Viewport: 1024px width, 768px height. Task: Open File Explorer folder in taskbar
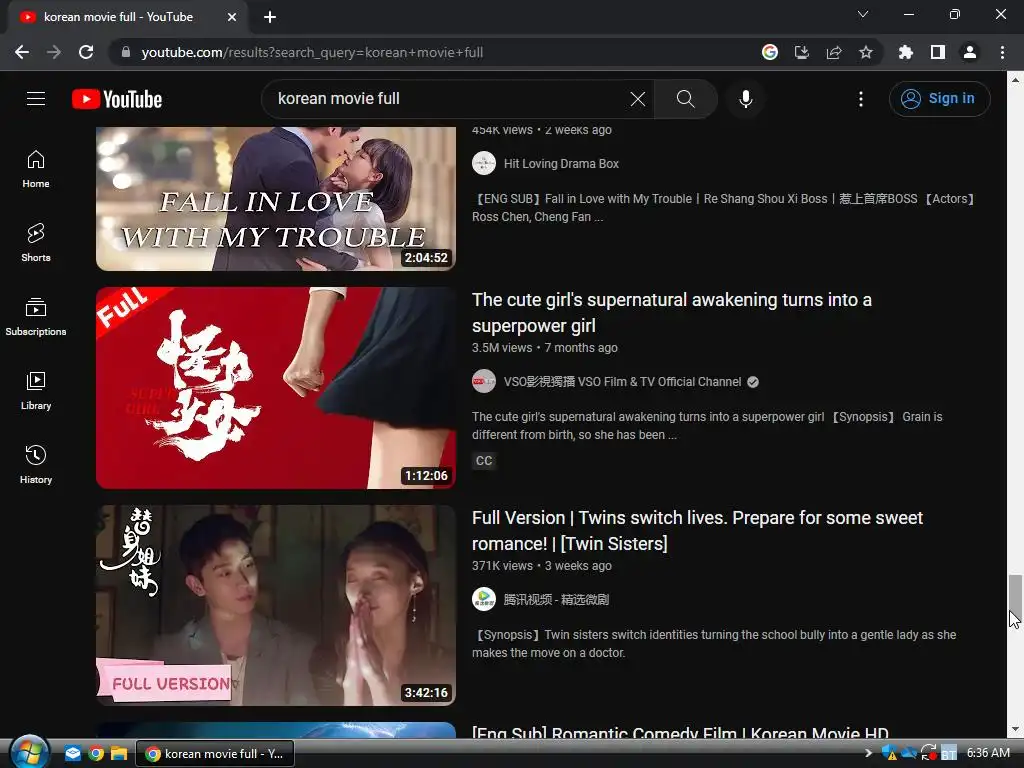tap(119, 754)
